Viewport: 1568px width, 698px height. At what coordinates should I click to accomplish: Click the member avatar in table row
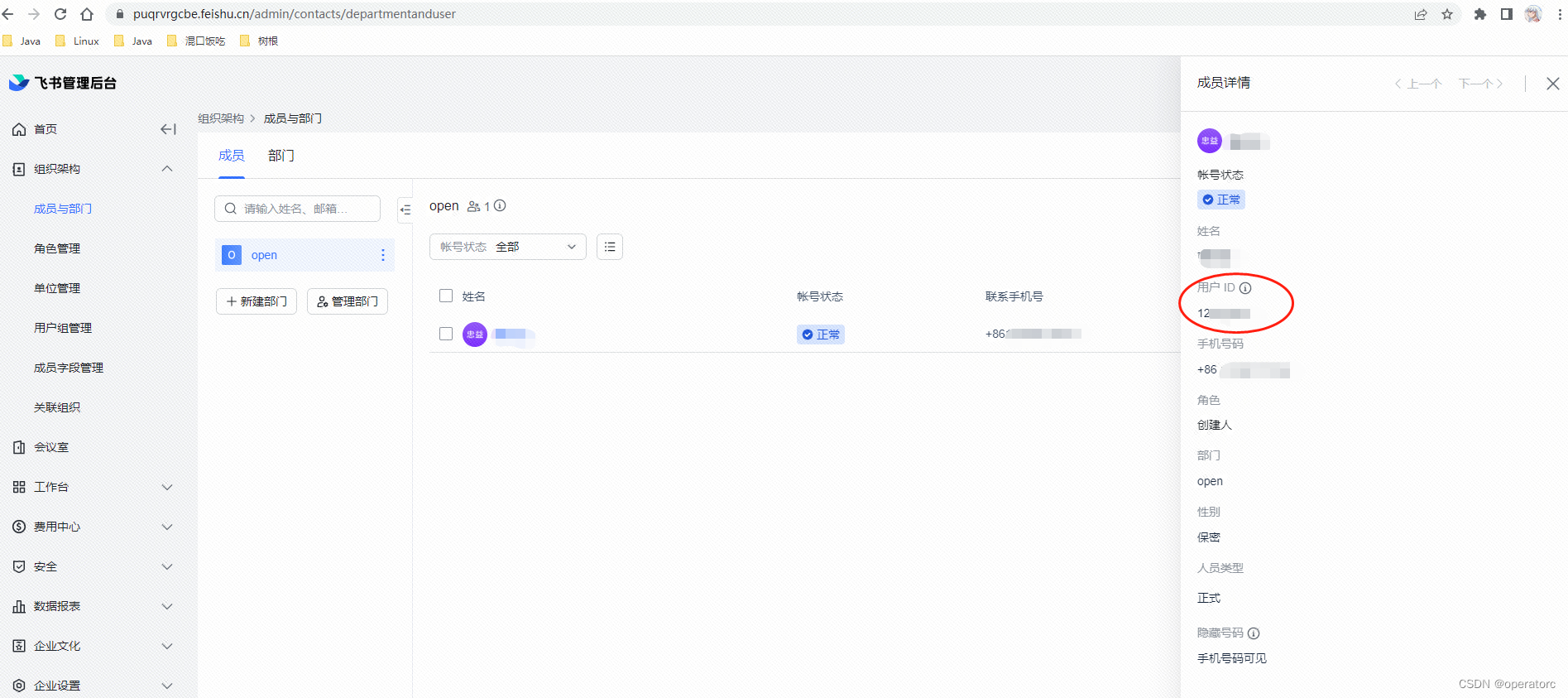(475, 335)
